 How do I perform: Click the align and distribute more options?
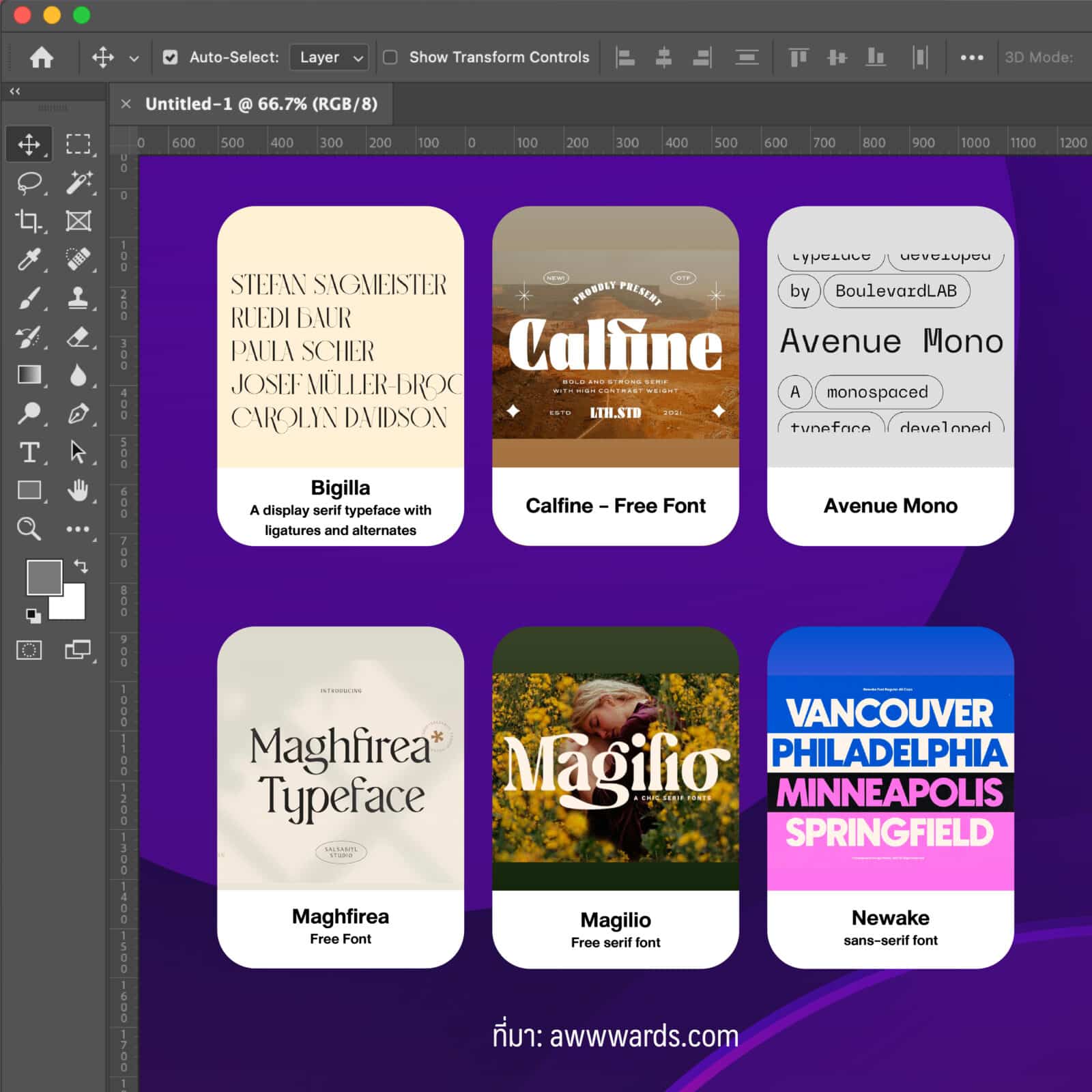tap(971, 57)
